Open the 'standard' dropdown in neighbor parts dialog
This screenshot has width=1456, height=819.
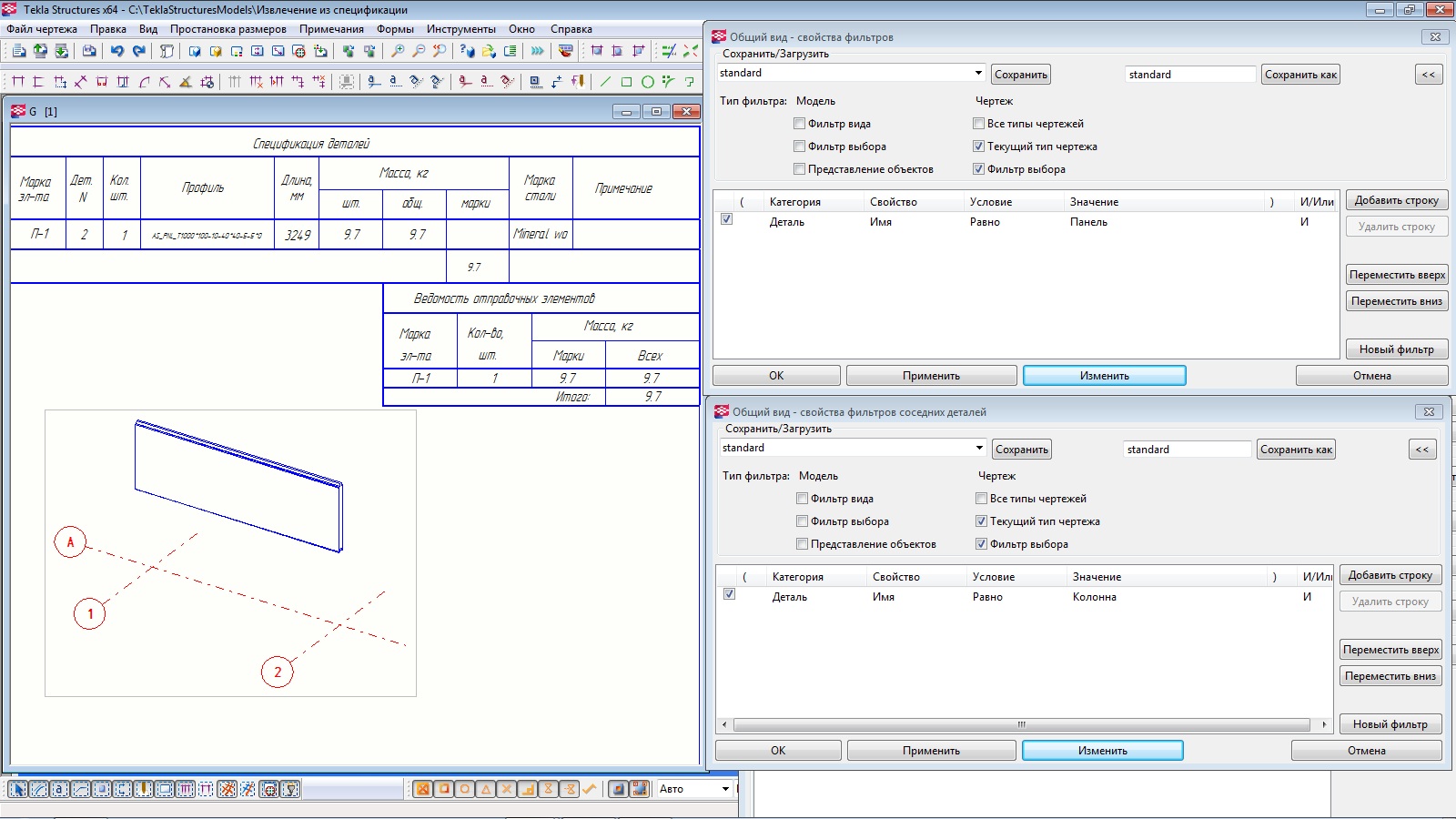tap(979, 448)
